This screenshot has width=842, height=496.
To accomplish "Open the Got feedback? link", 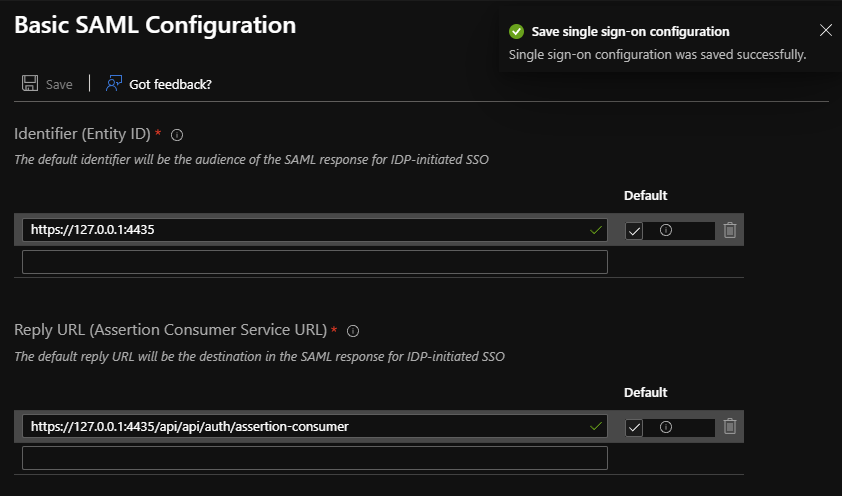I will point(170,84).
